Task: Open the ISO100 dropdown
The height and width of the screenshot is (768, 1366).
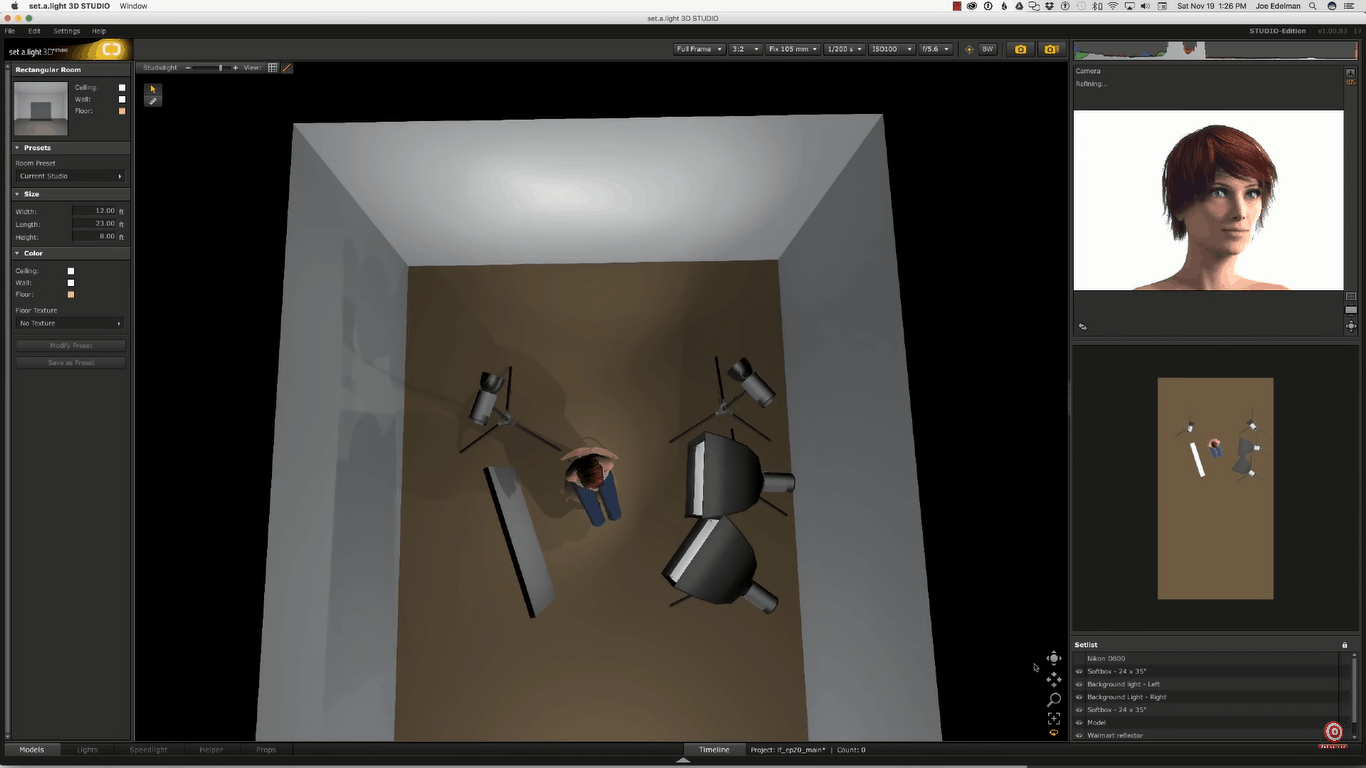Action: coord(891,49)
